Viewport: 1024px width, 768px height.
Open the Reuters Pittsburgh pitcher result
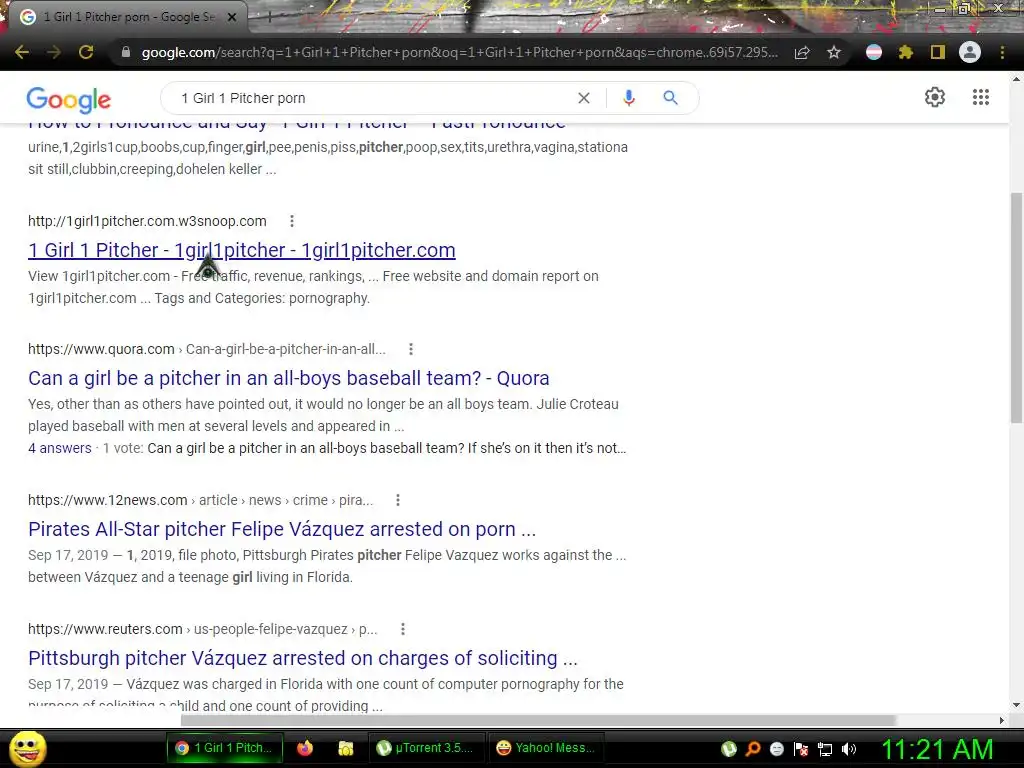303,658
